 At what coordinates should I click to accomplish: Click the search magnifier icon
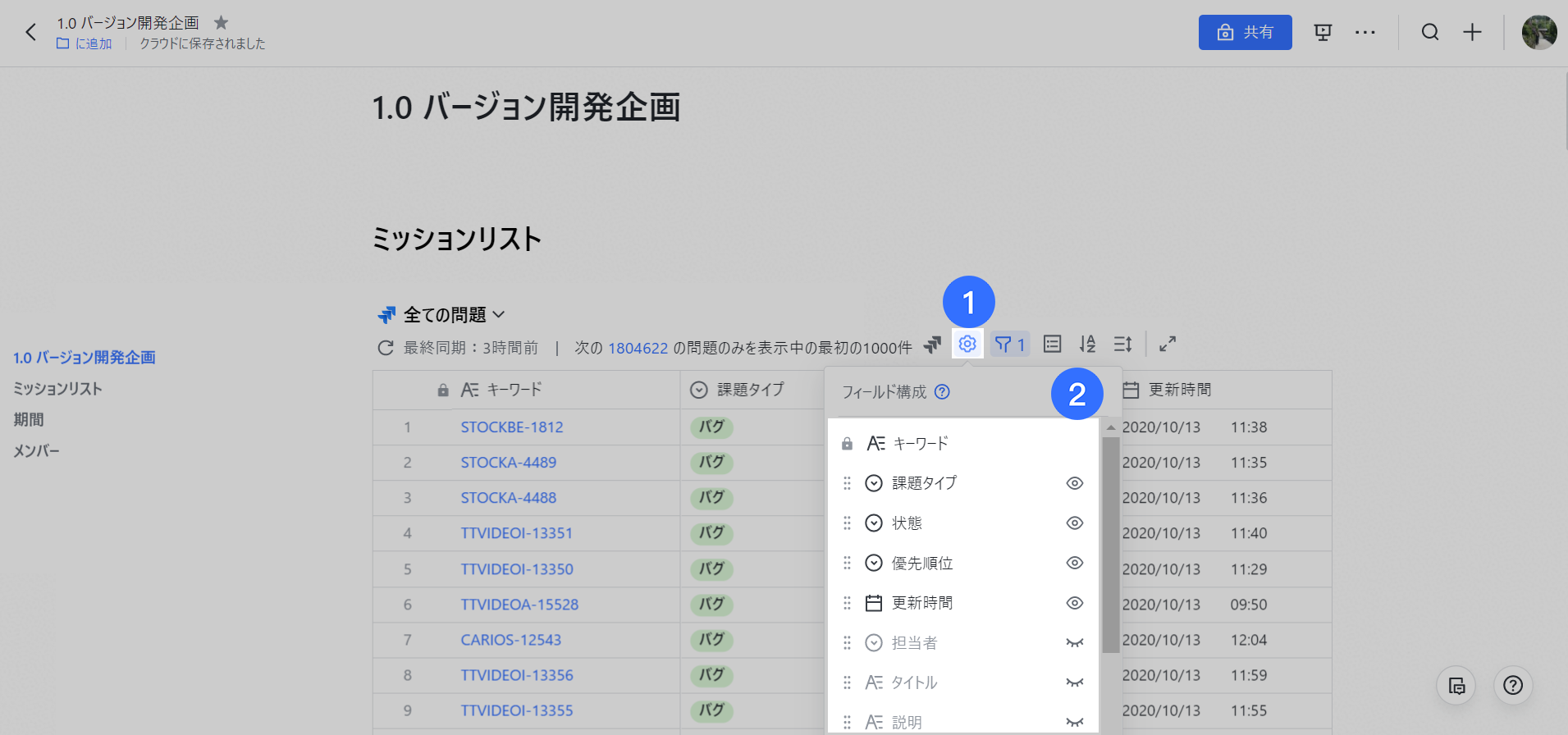[x=1430, y=32]
